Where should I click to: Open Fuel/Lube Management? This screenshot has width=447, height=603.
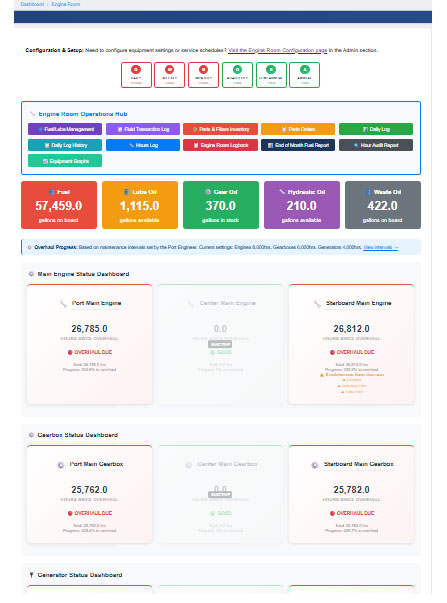[65, 129]
